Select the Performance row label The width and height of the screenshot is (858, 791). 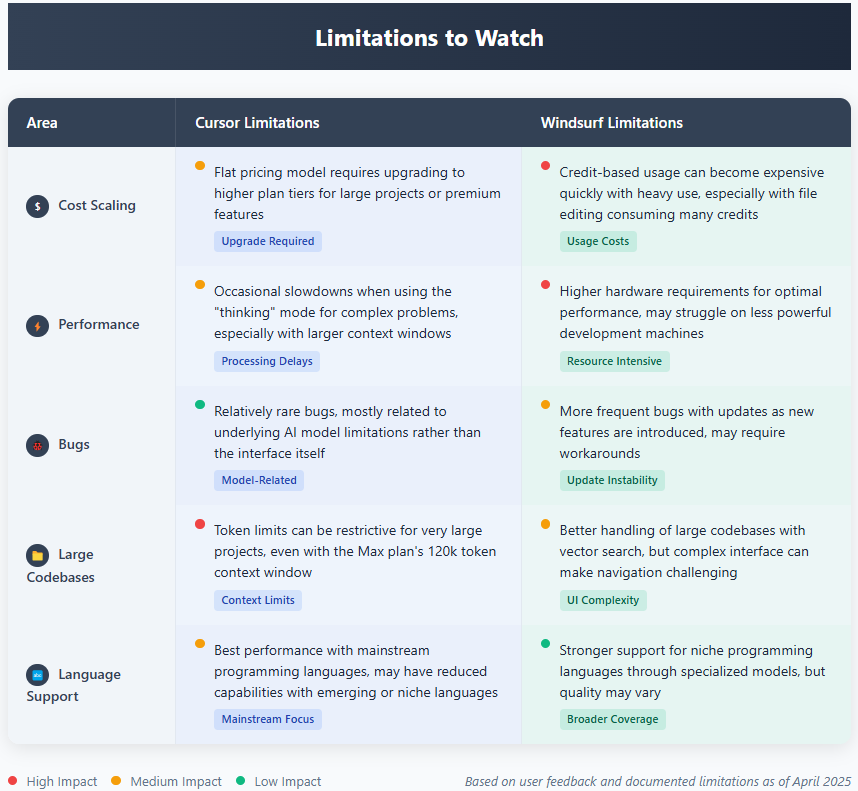tap(98, 325)
